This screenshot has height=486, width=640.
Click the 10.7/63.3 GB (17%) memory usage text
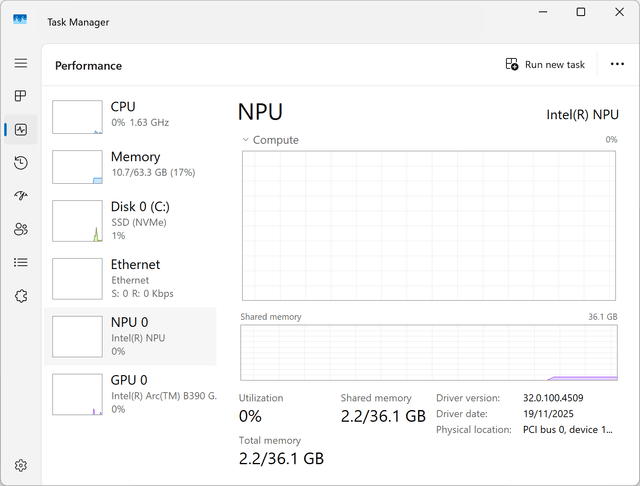click(x=153, y=173)
